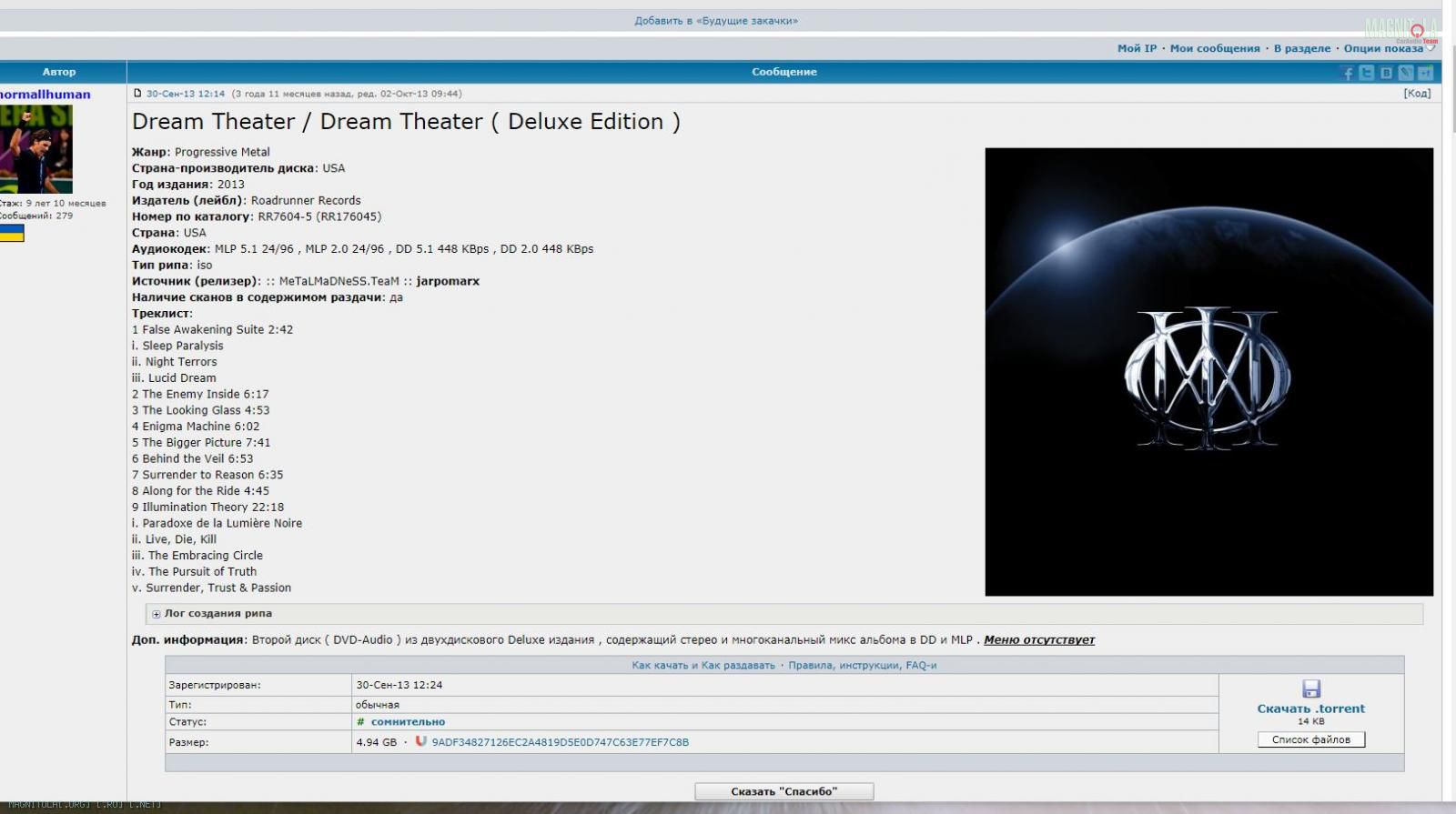Image resolution: width=1456 pixels, height=814 pixels.
Task: Open 'Мой IP' link
Action: coord(1137,48)
